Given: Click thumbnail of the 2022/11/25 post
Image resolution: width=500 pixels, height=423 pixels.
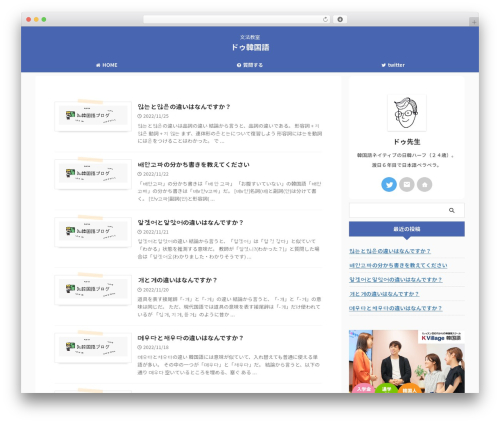Looking at the screenshot, I should tap(93, 116).
